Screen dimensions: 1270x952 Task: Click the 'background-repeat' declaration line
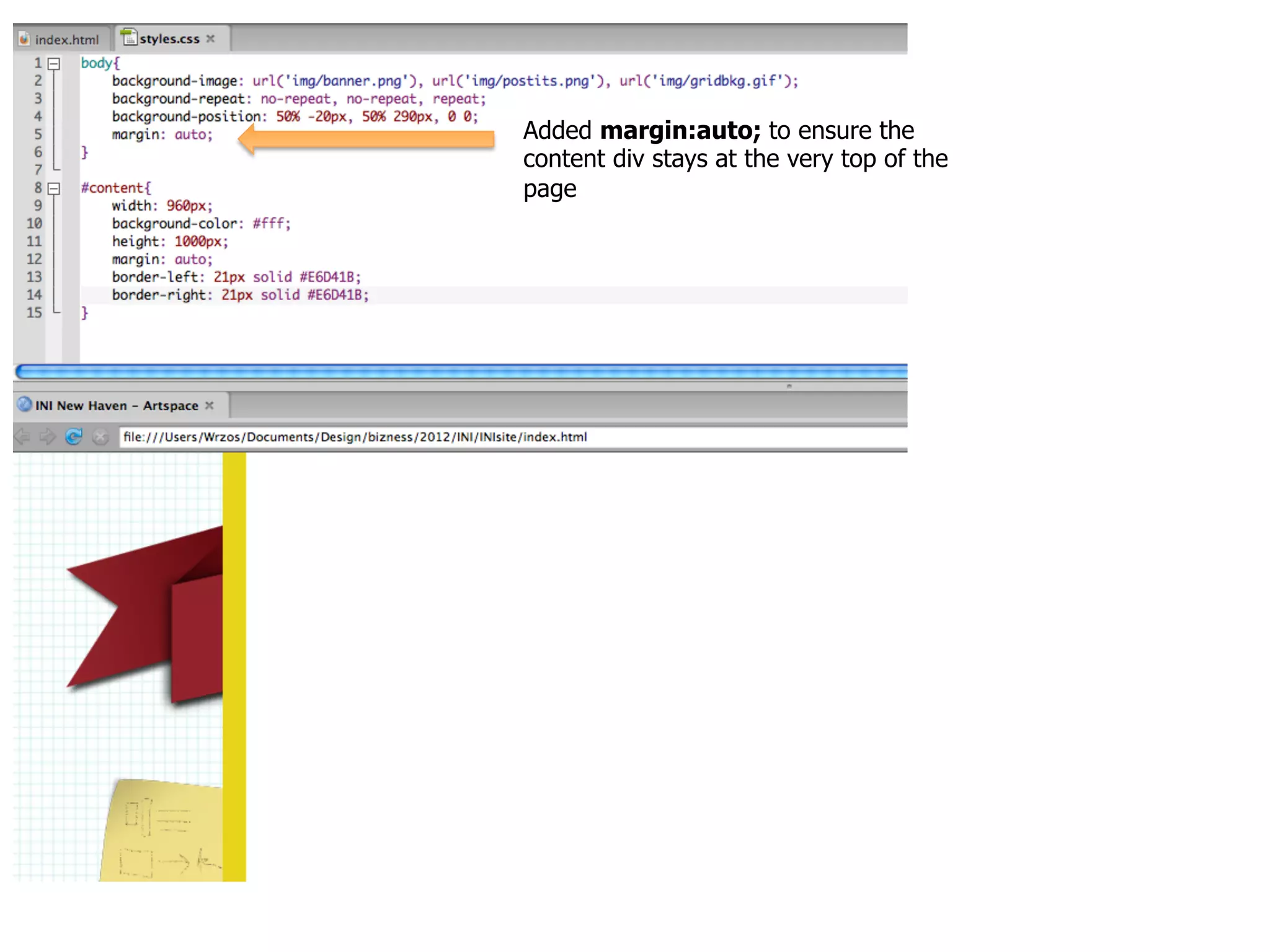pos(299,99)
